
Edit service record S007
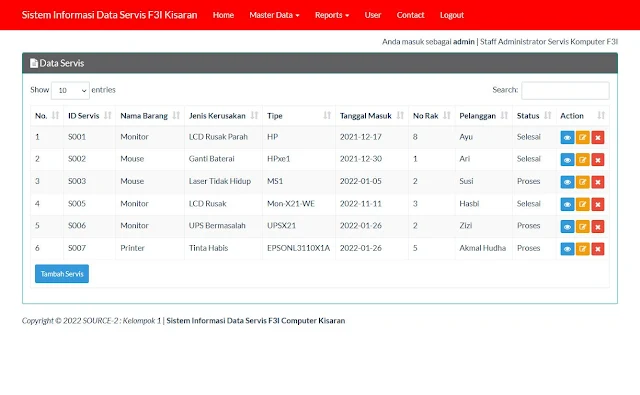(583, 249)
